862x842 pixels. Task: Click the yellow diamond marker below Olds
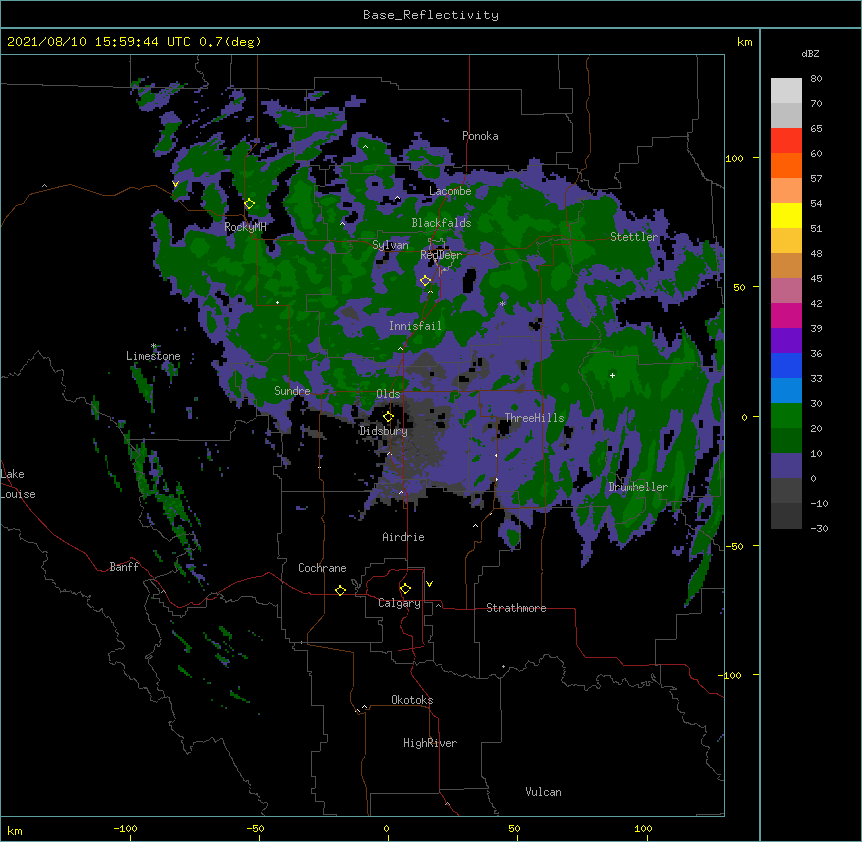(388, 417)
